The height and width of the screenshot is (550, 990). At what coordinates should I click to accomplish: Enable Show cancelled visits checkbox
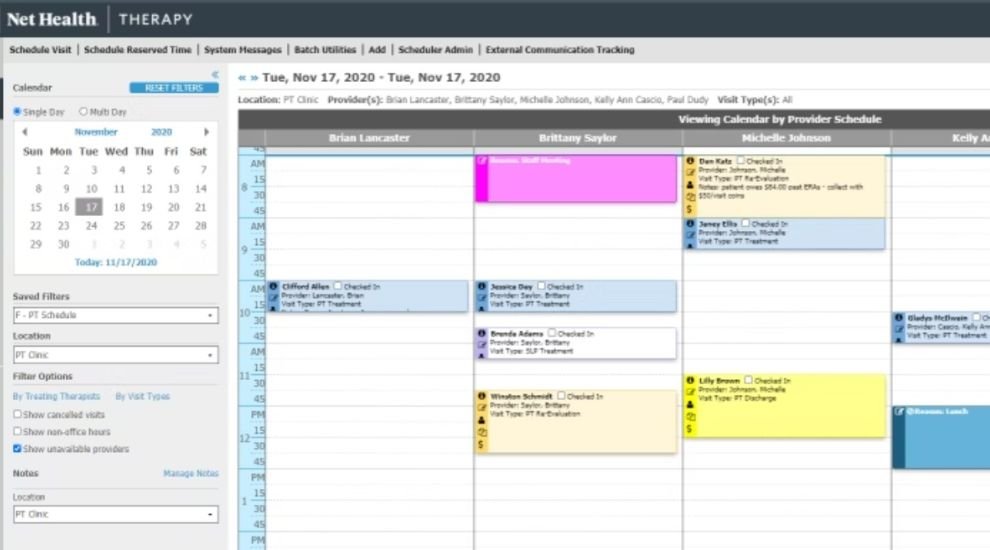click(17, 414)
